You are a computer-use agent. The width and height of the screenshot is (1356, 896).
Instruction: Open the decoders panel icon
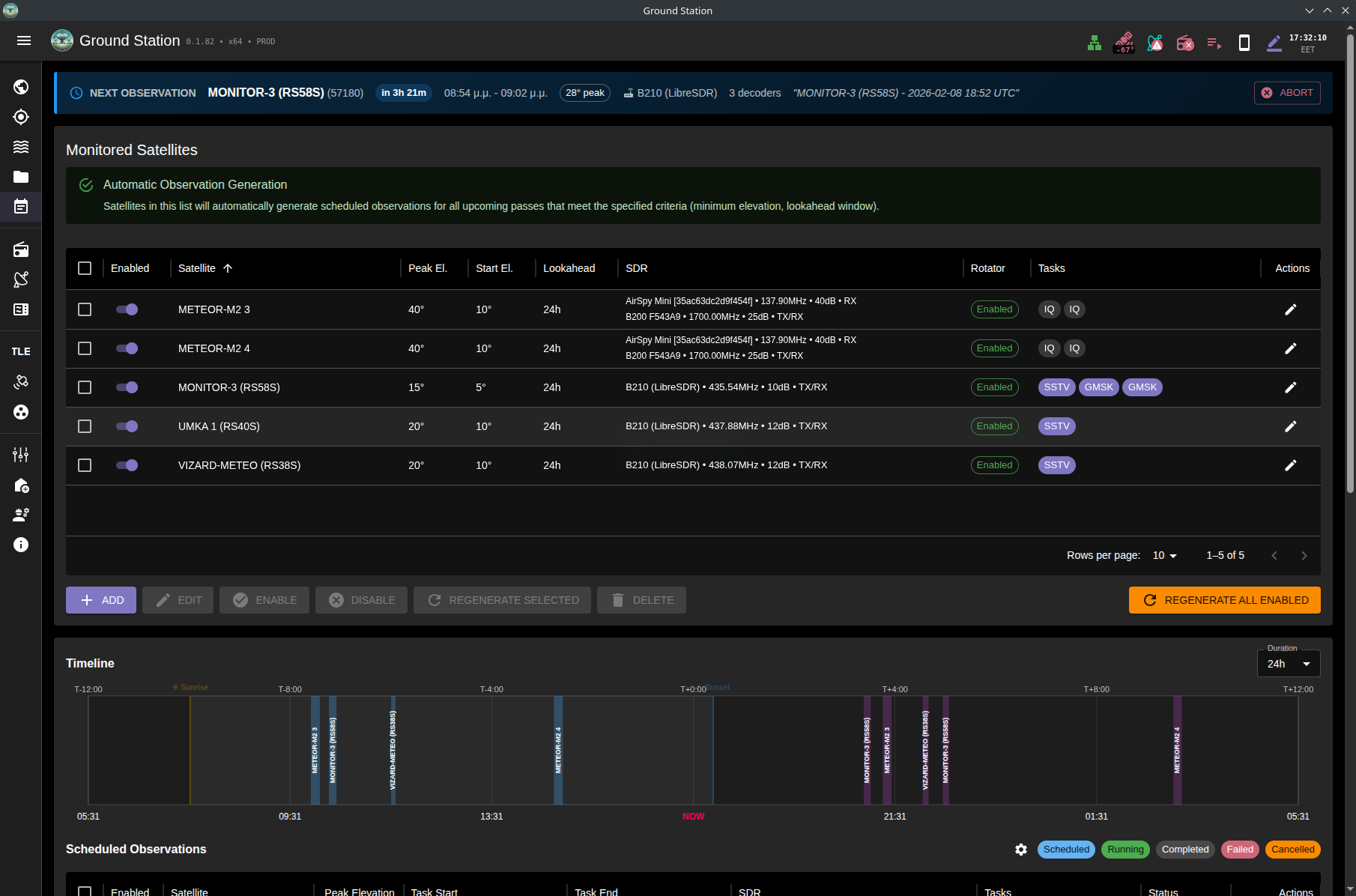[x=20, y=309]
